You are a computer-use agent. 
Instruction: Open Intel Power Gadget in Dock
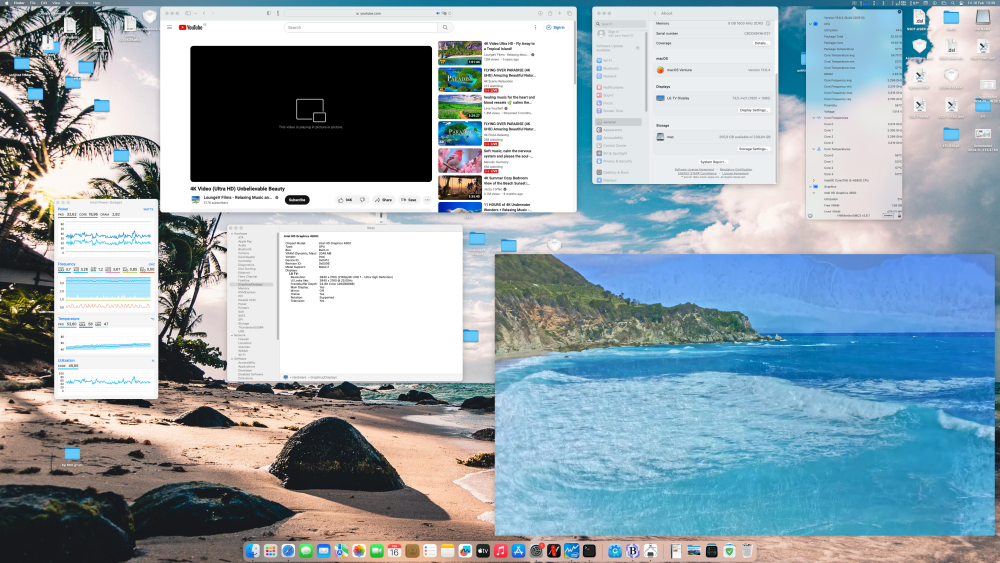(x=571, y=551)
